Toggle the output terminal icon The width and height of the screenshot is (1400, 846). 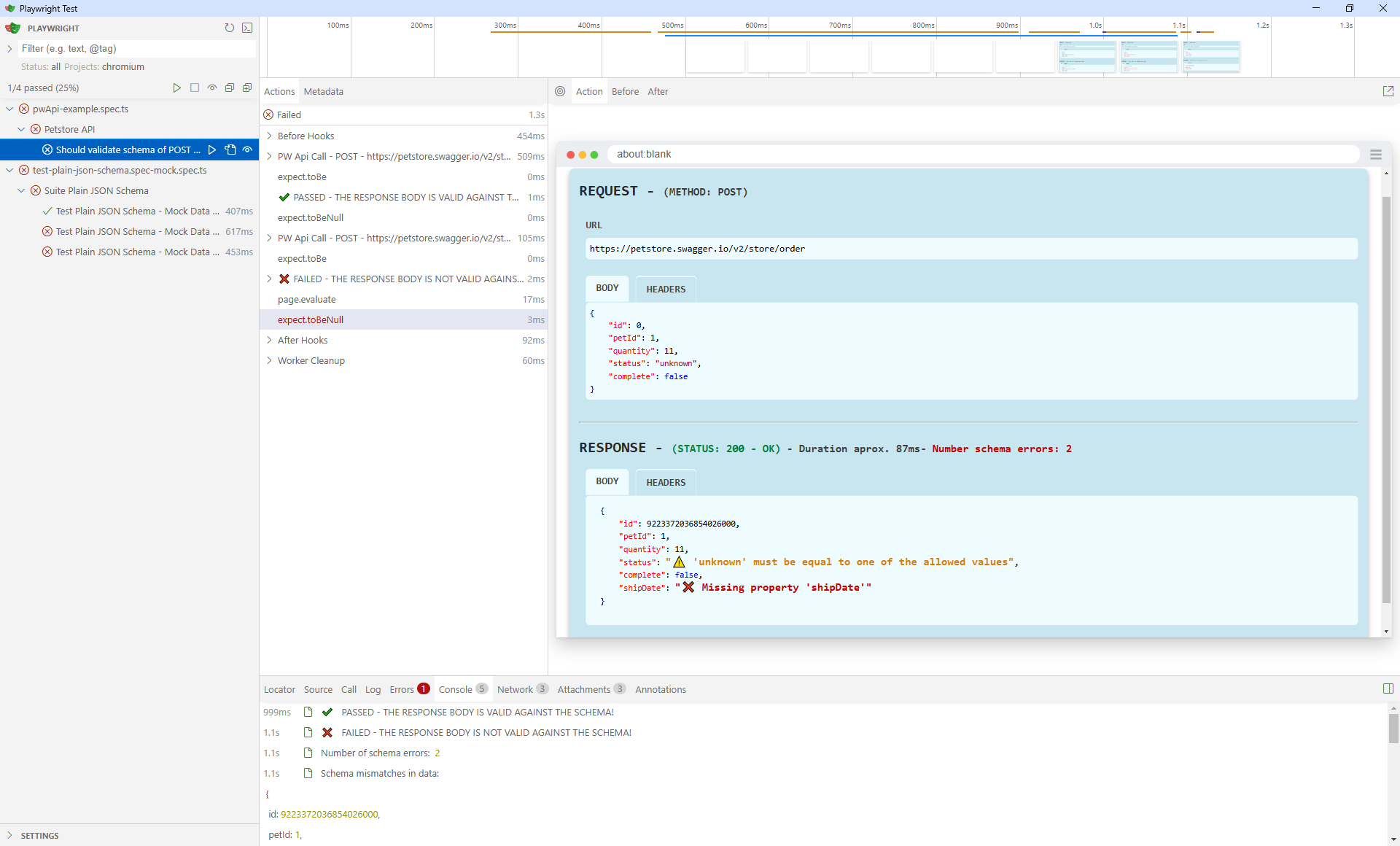point(247,28)
